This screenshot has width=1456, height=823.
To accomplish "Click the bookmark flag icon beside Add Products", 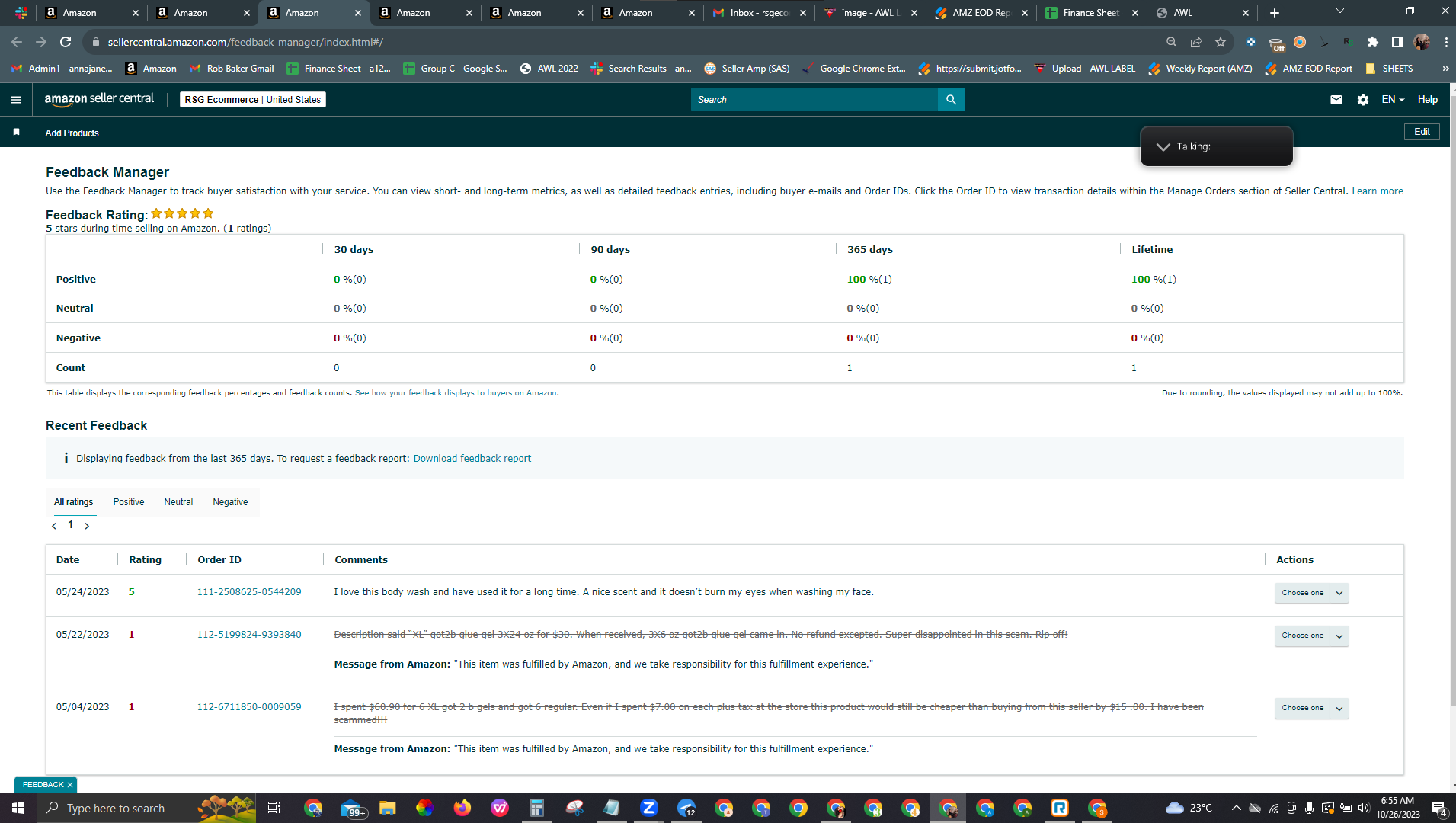I will [16, 133].
